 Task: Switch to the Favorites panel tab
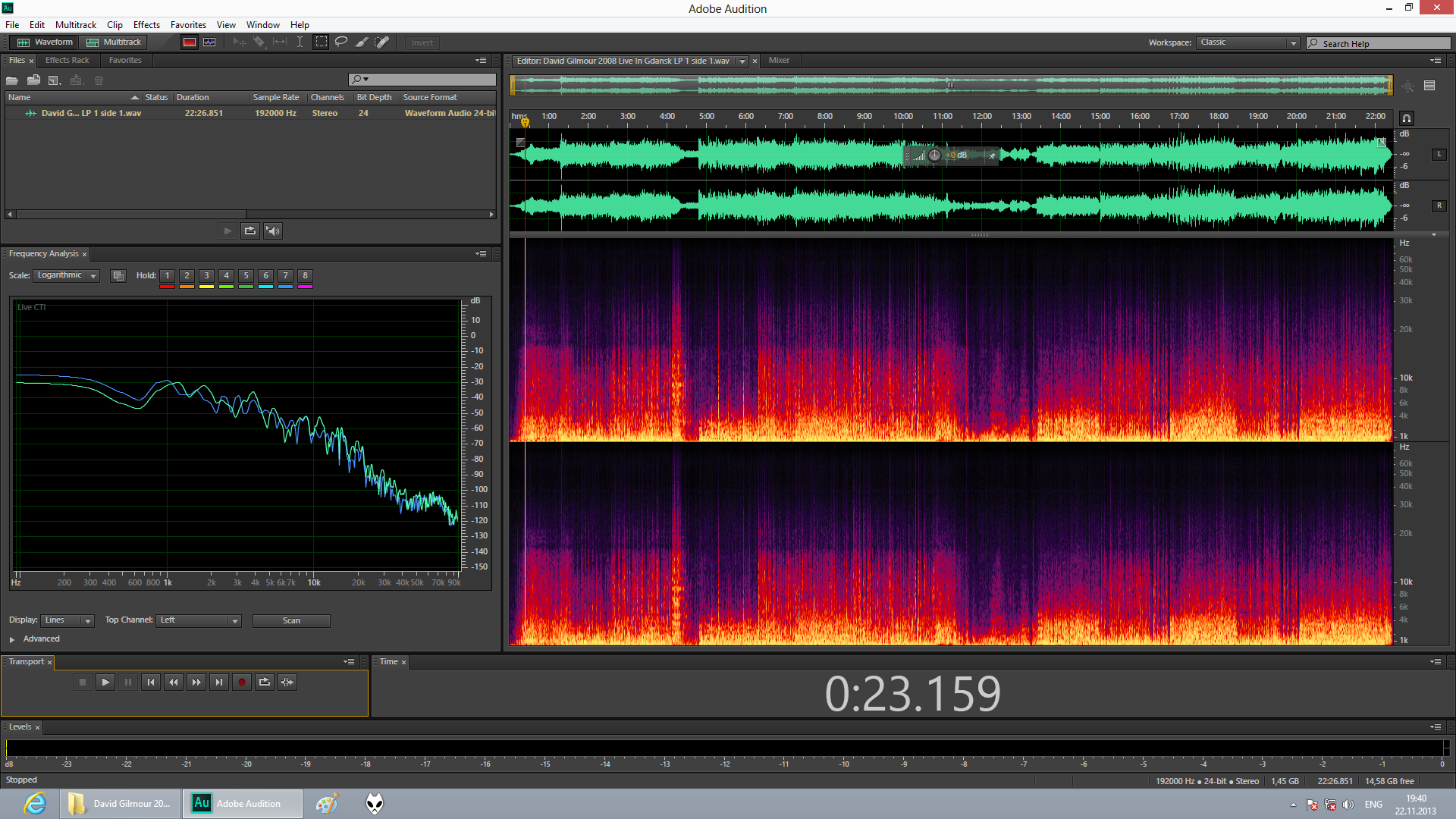(125, 61)
